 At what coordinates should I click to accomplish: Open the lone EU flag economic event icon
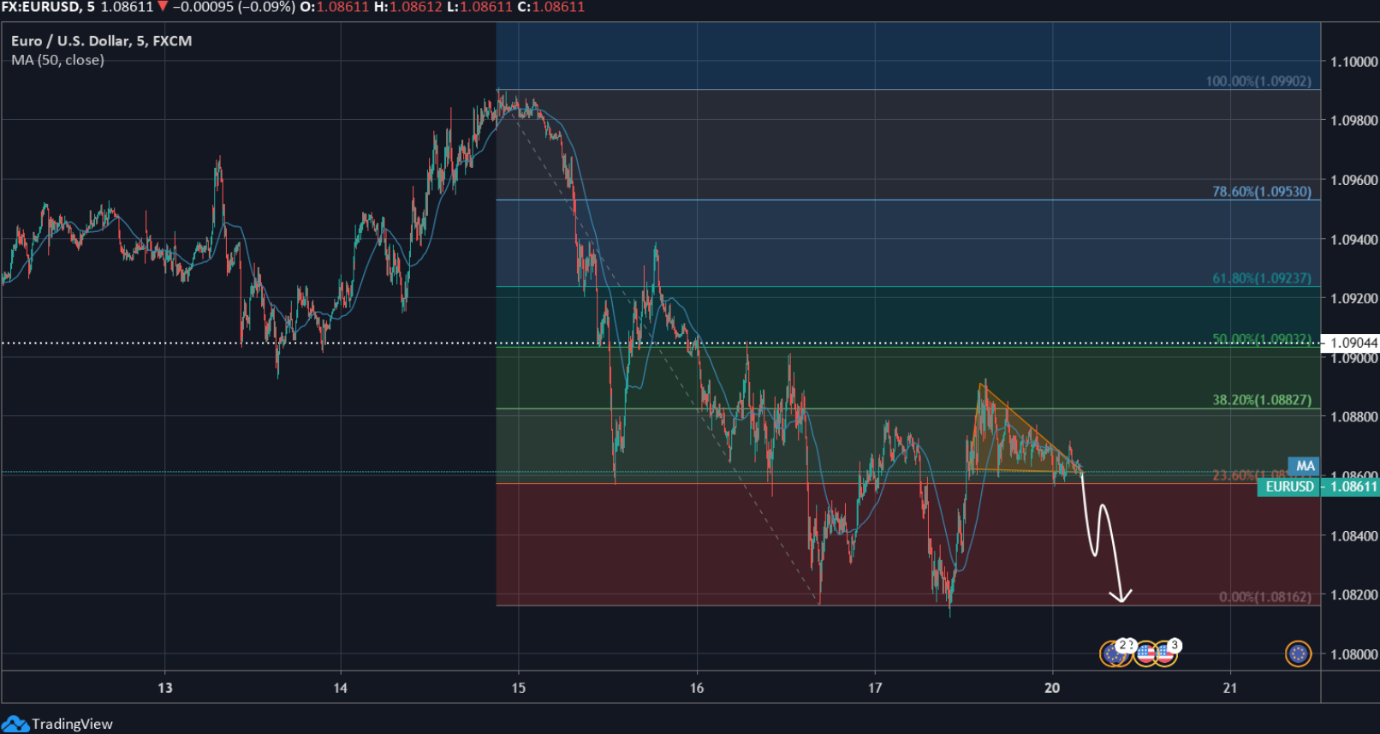click(1298, 654)
